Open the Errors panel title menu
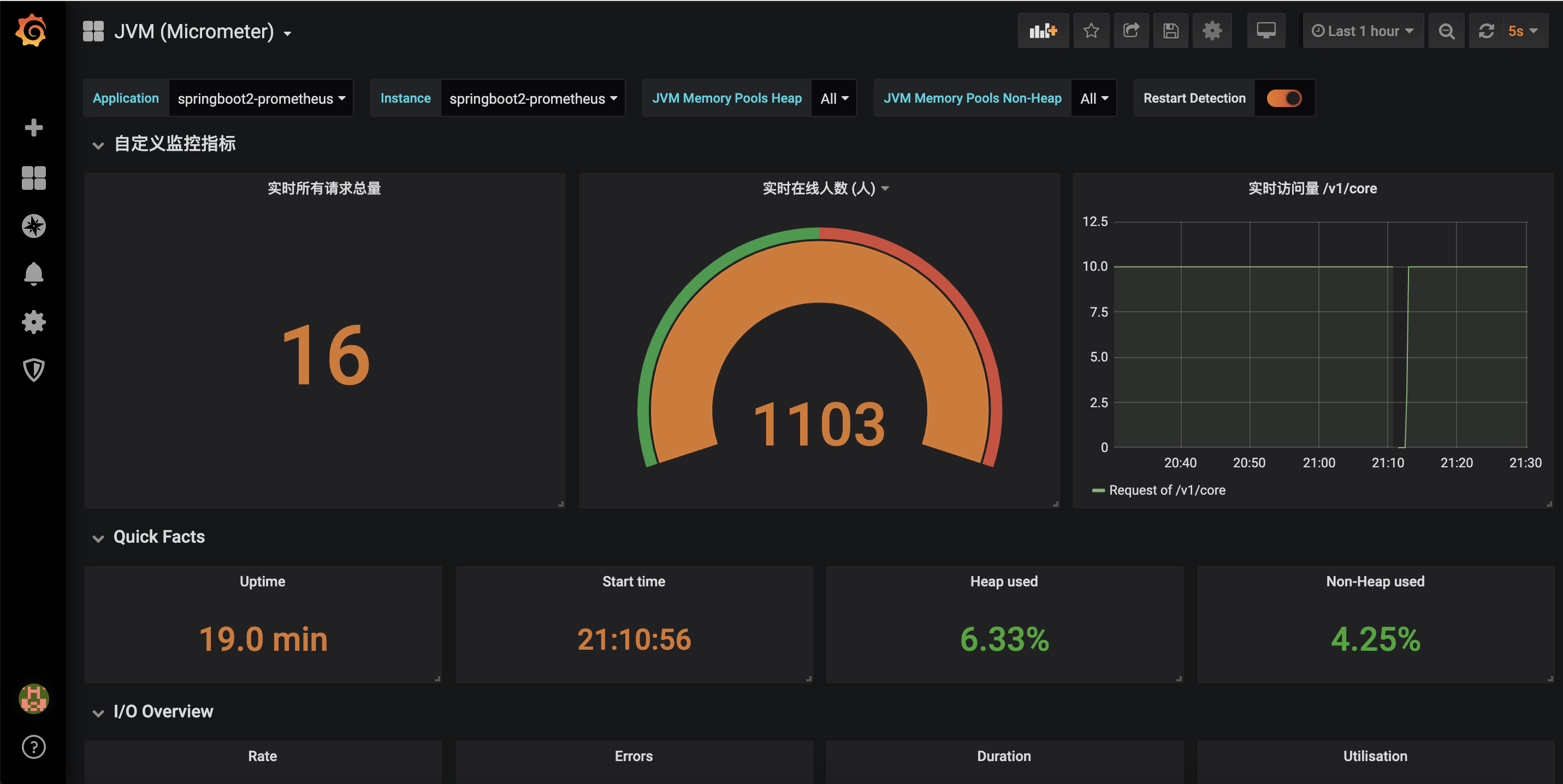The height and width of the screenshot is (784, 1563). coord(634,756)
